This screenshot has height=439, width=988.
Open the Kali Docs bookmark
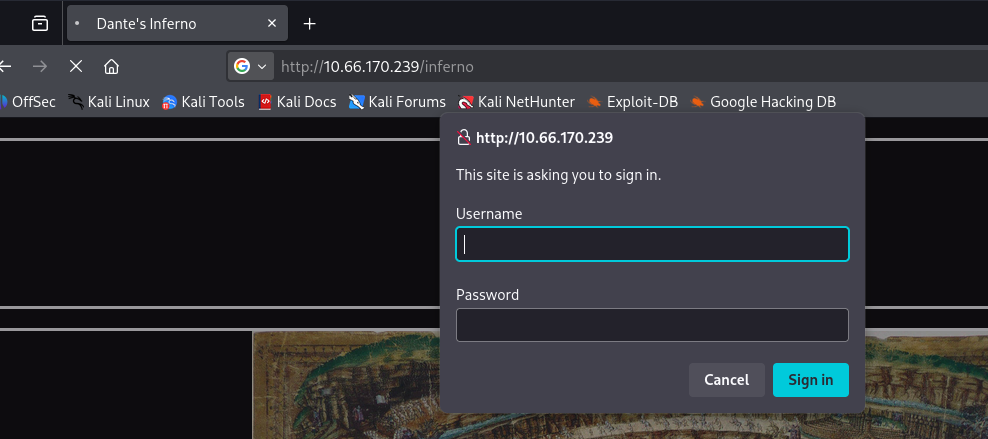pyautogui.click(x=297, y=101)
